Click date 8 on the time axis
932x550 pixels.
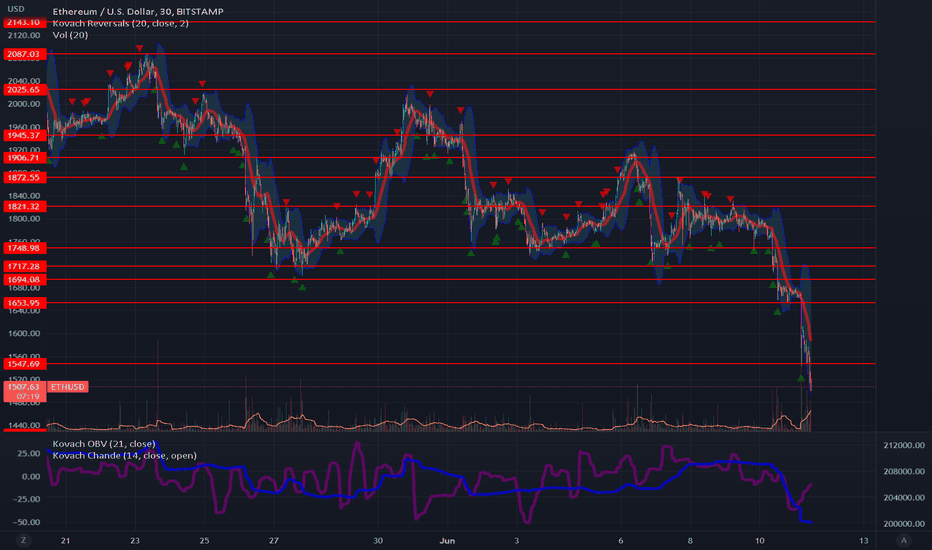point(690,540)
